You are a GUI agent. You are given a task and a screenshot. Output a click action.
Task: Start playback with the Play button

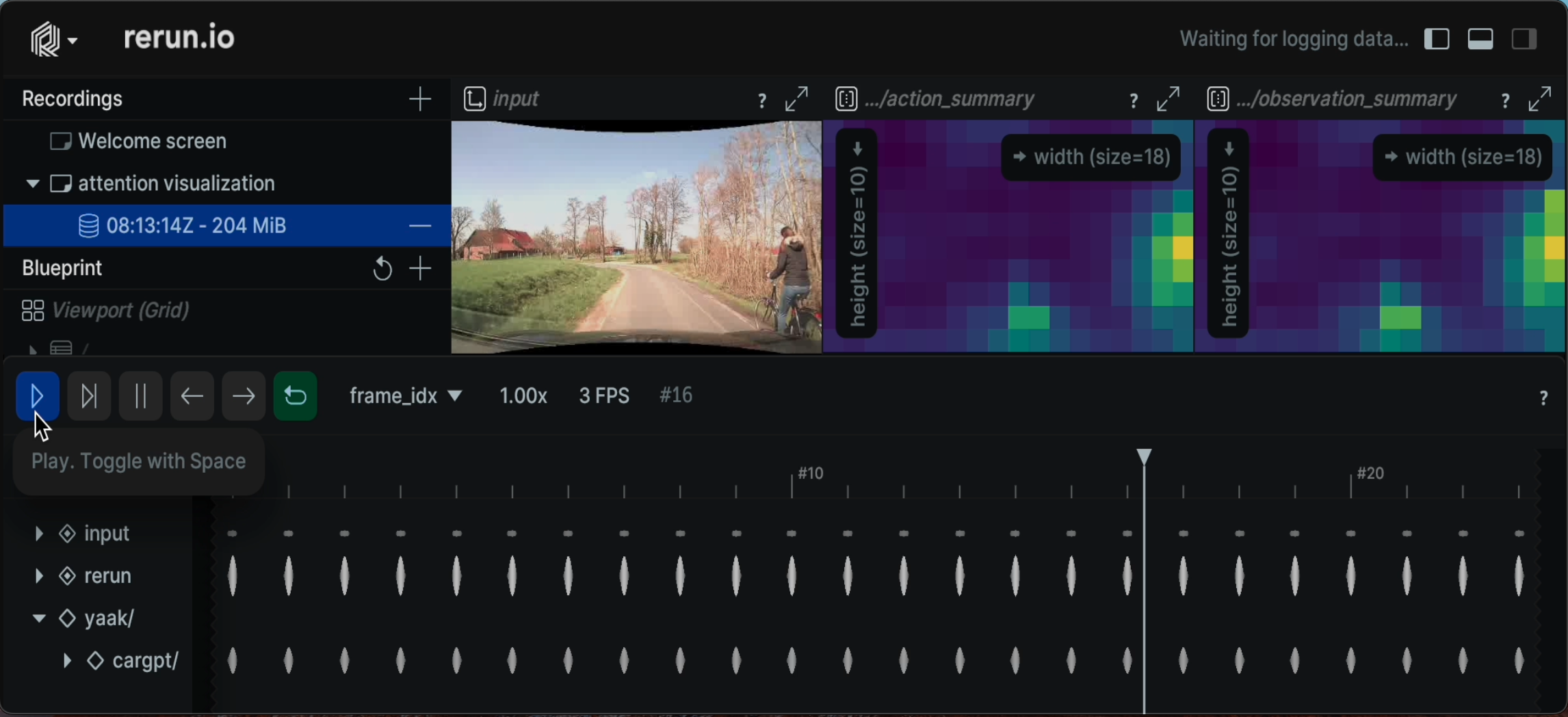click(x=38, y=396)
